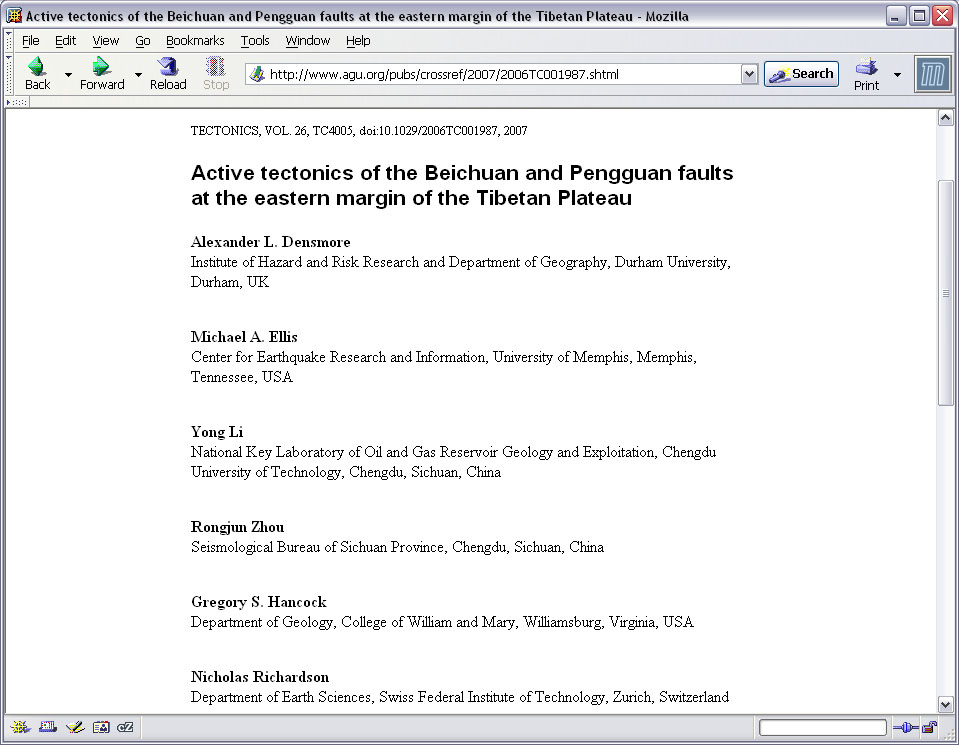959x745 pixels.
Task: Open the URL bar history dropdown
Action: pos(749,74)
